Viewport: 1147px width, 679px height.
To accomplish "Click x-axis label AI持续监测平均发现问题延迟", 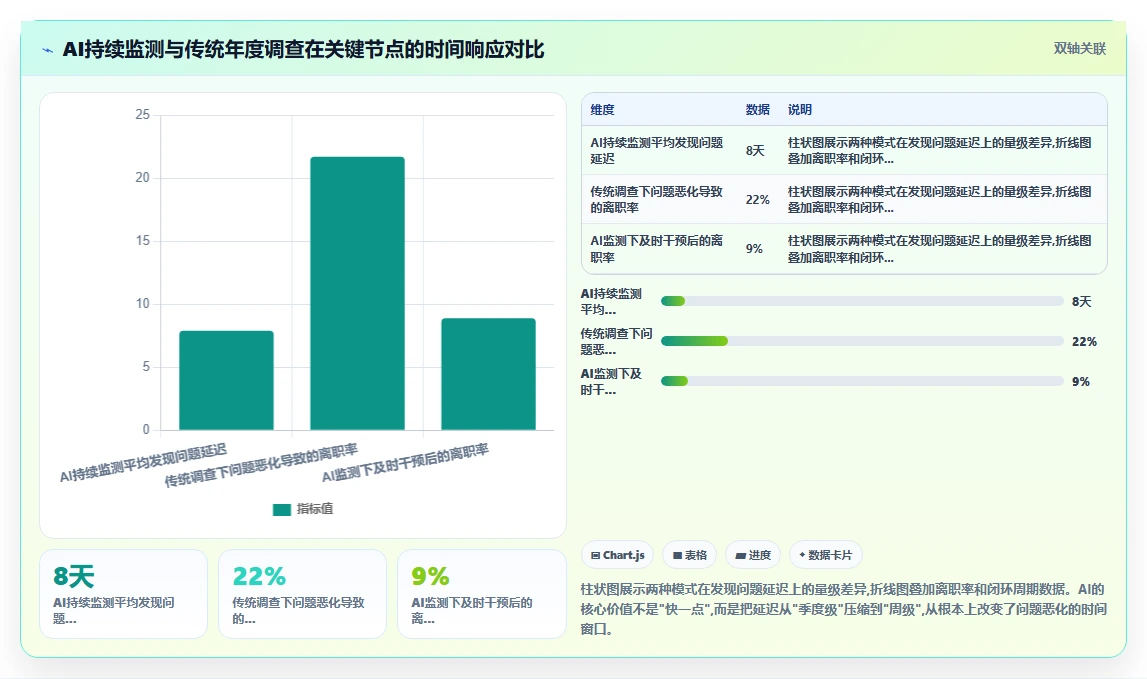I will click(x=143, y=463).
